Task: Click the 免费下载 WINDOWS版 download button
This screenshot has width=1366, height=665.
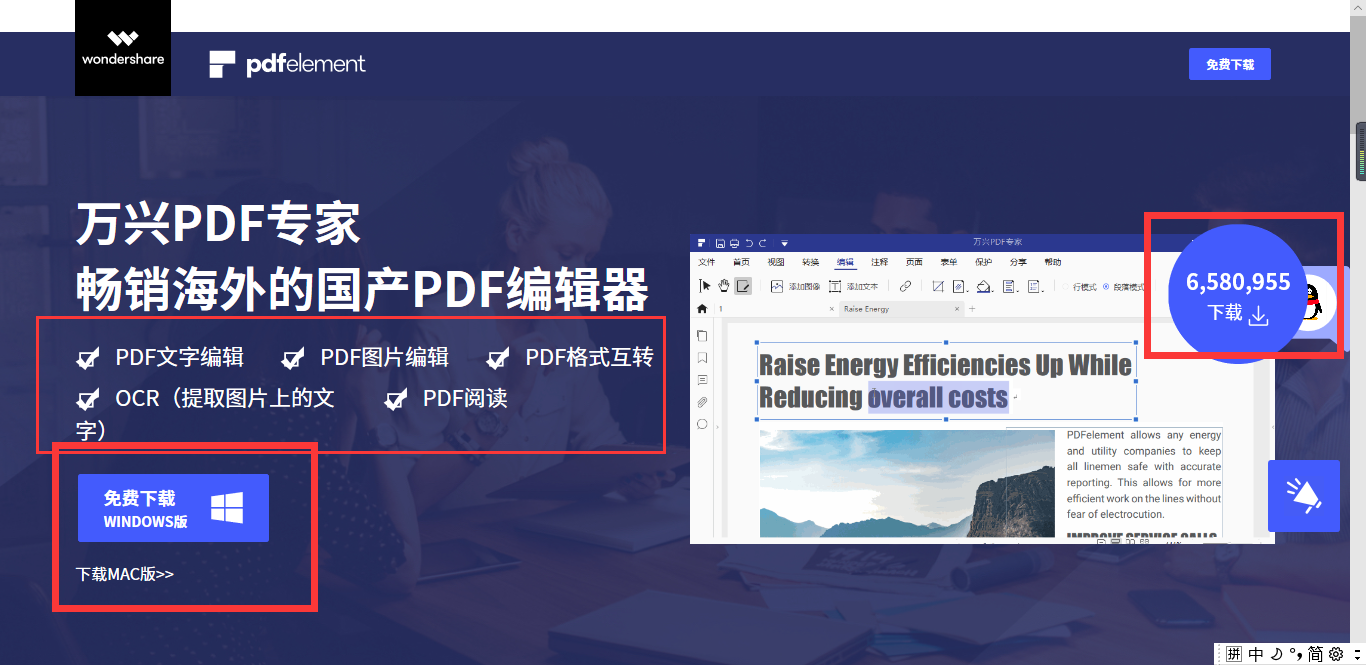Action: point(172,507)
